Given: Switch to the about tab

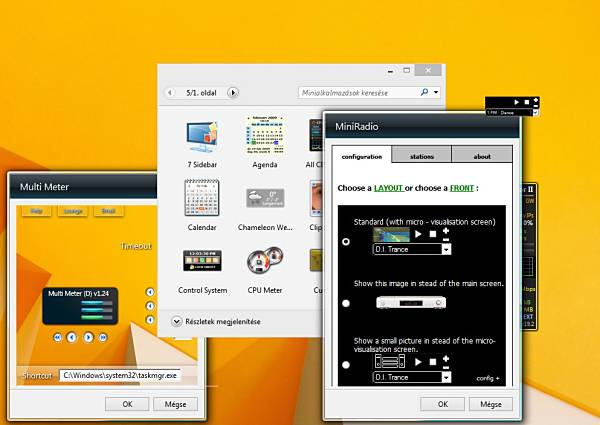Looking at the screenshot, I should [x=482, y=155].
